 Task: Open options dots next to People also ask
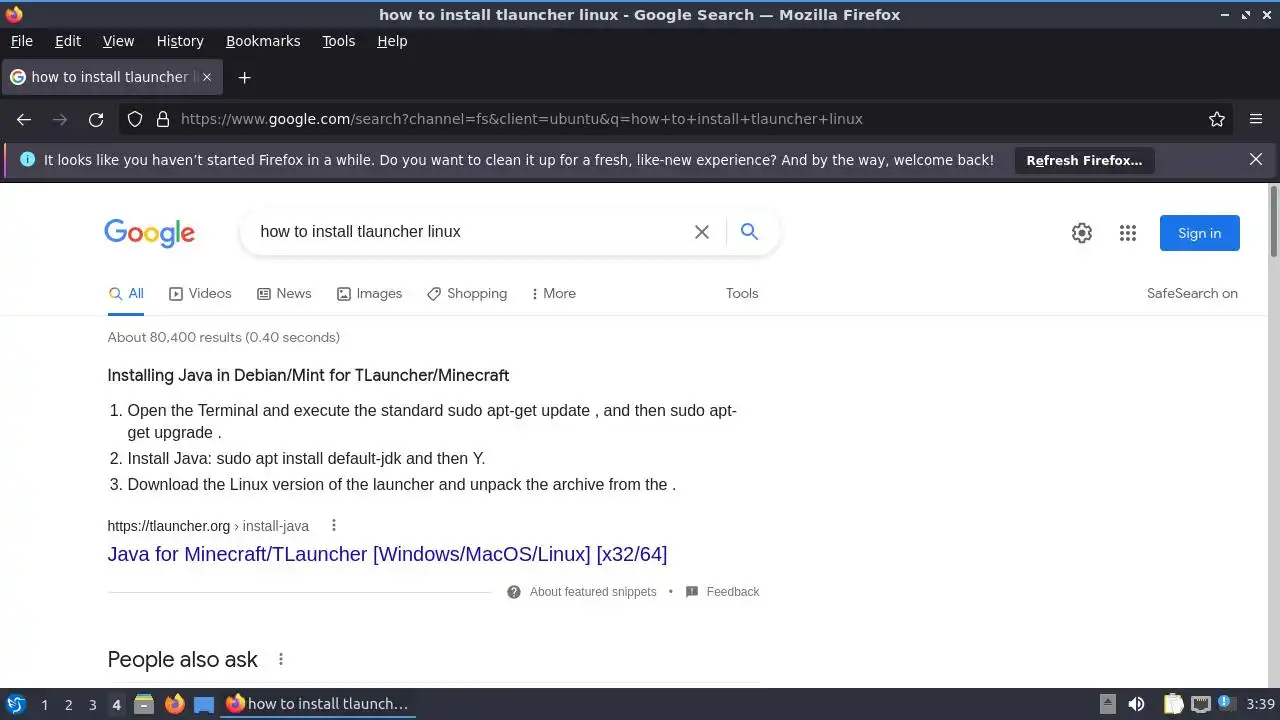tap(281, 659)
